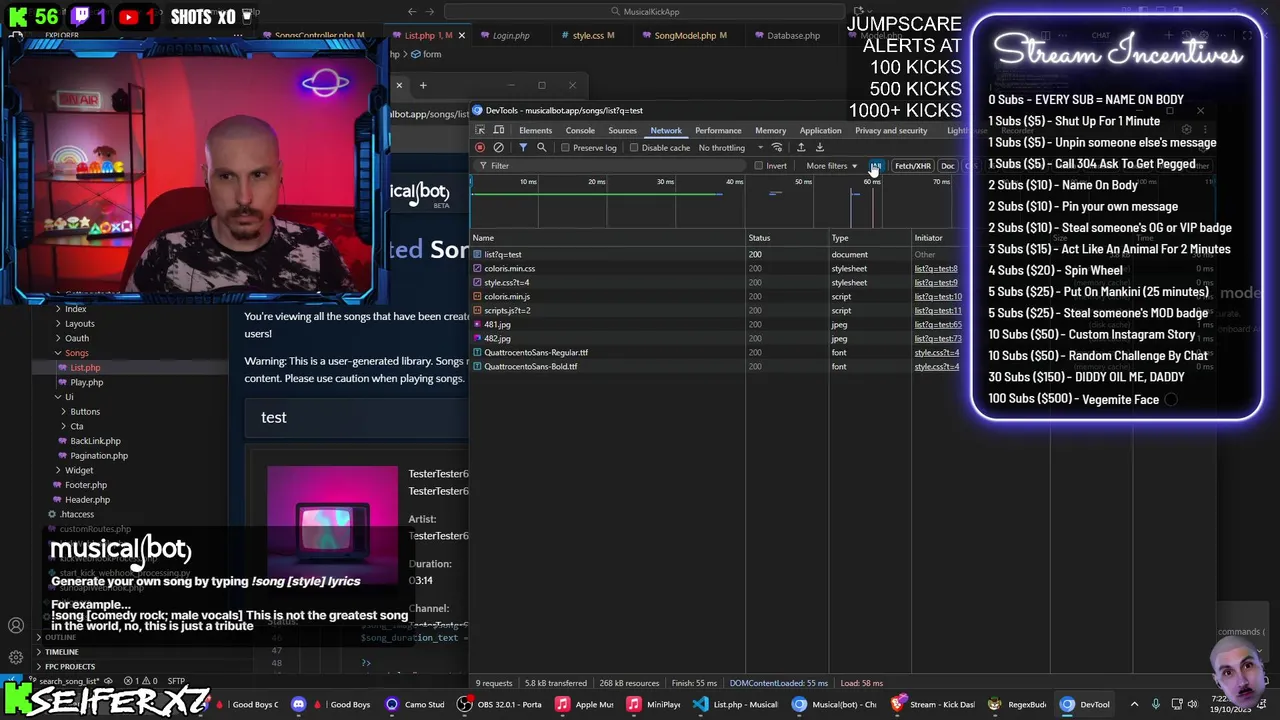
Task: Click the taskbar volume speaker icon
Action: coord(1192,704)
